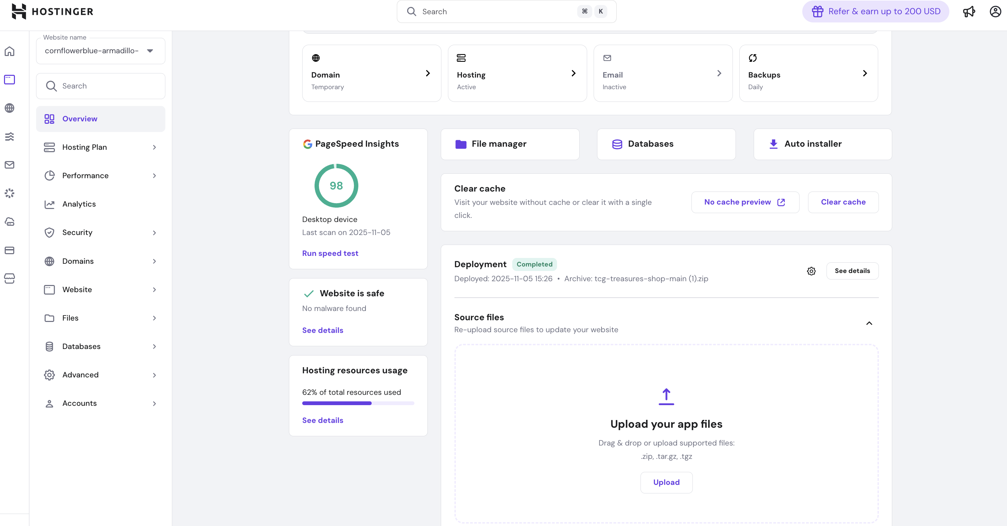Expand the Security sidebar section
Image resolution: width=1007 pixels, height=526 pixels.
pyautogui.click(x=100, y=232)
